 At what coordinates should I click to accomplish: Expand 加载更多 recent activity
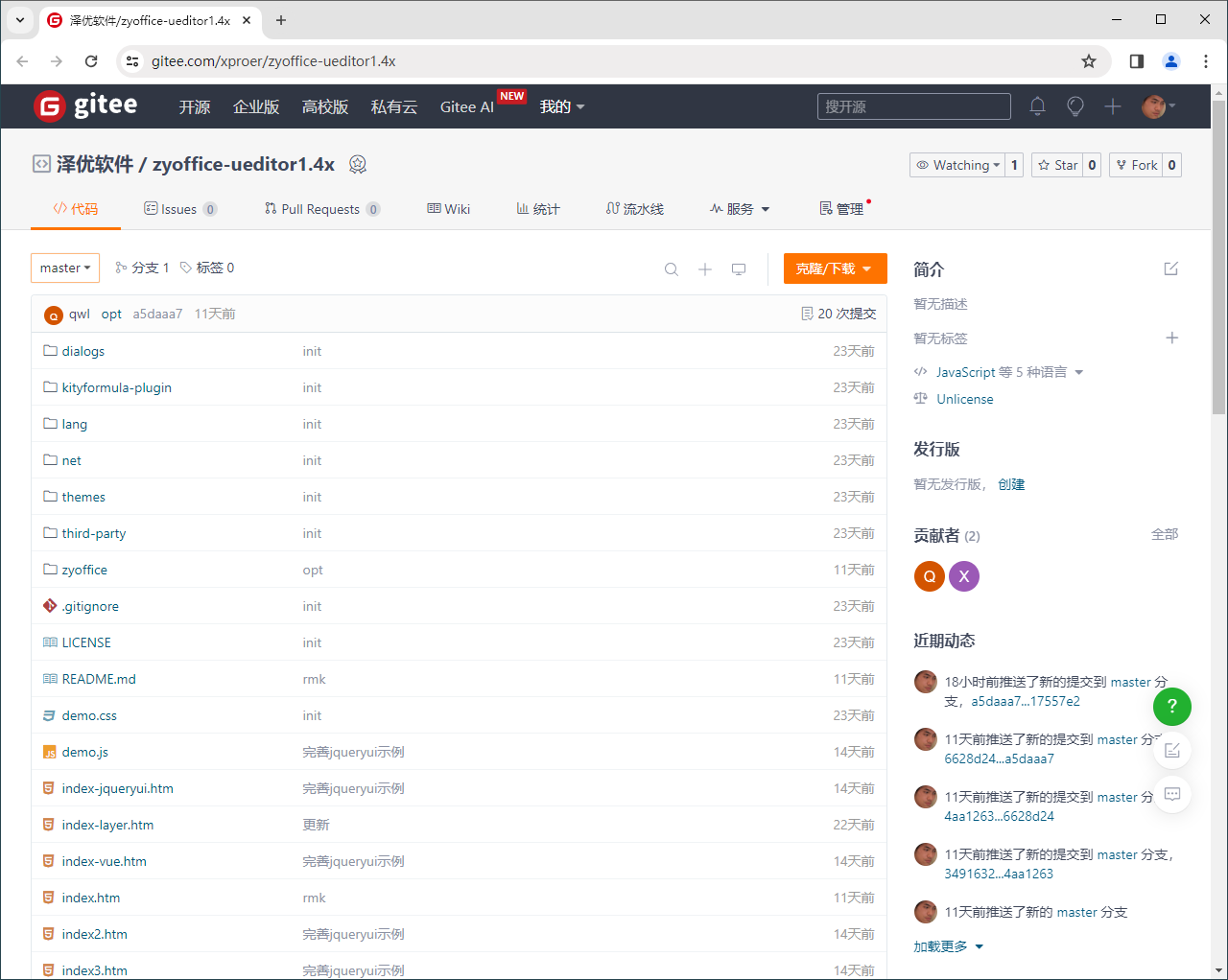[x=948, y=946]
